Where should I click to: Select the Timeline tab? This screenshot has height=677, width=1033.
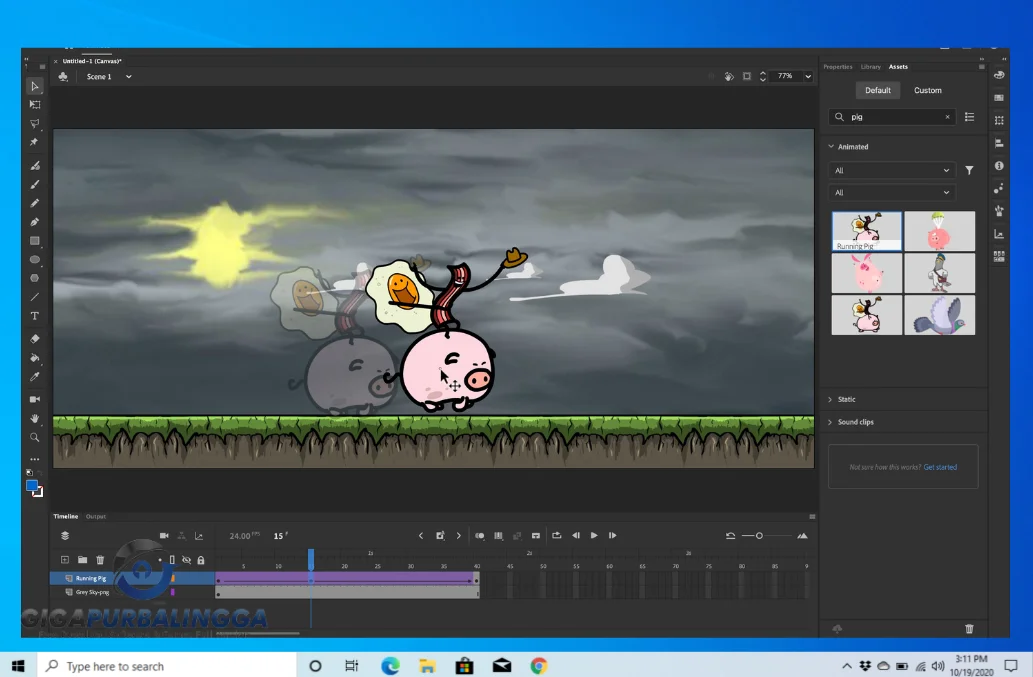point(65,516)
